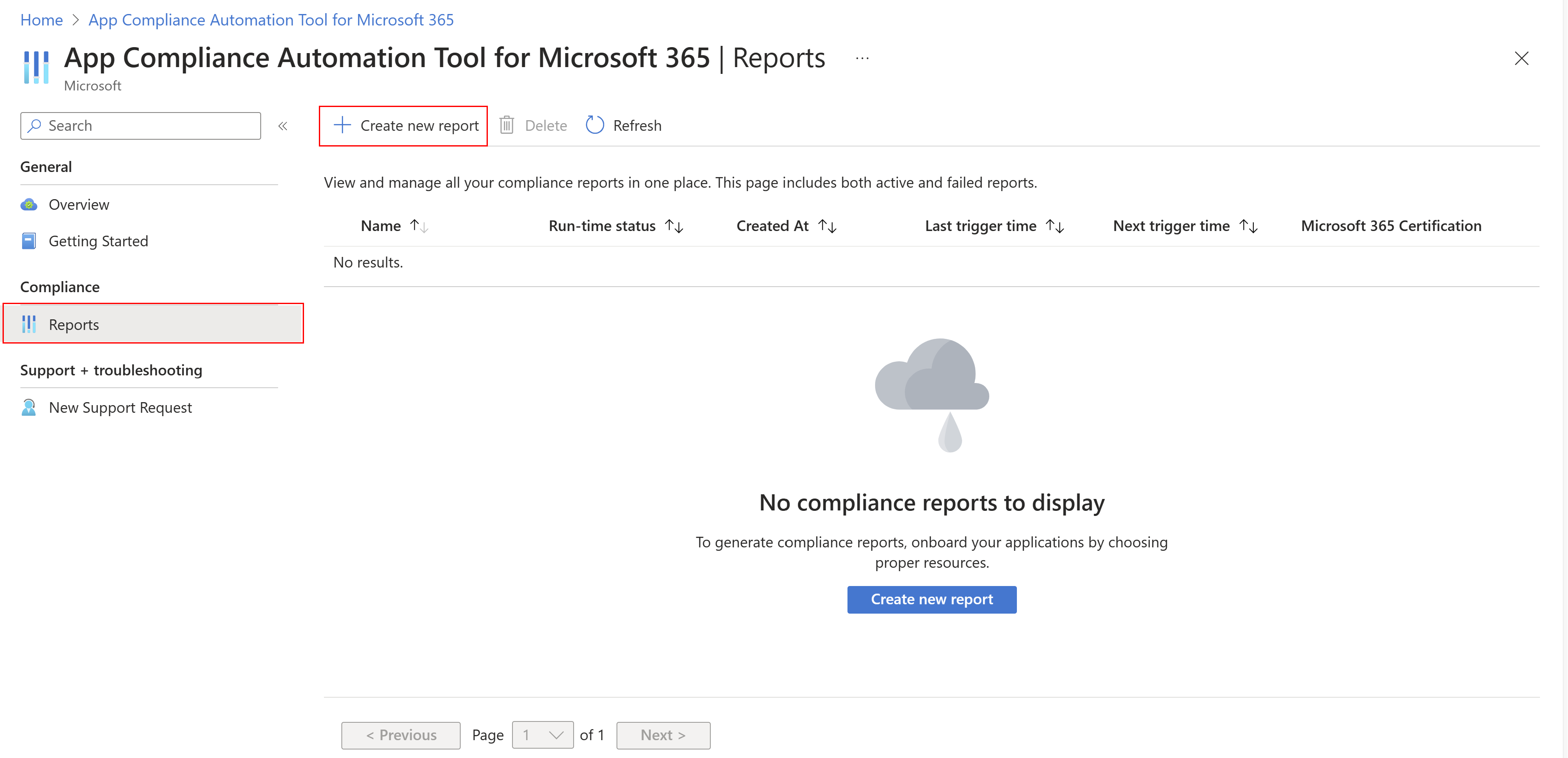The height and width of the screenshot is (758, 1568).
Task: Open Getting Started in the sidebar
Action: click(98, 241)
